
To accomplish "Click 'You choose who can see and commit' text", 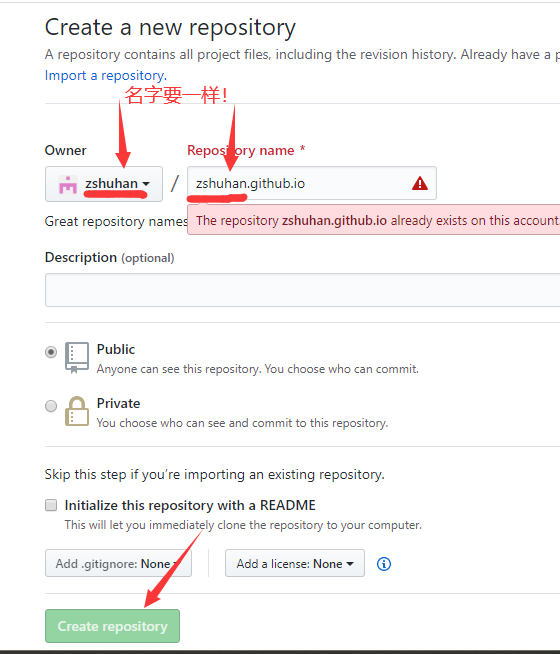I will click(x=242, y=423).
